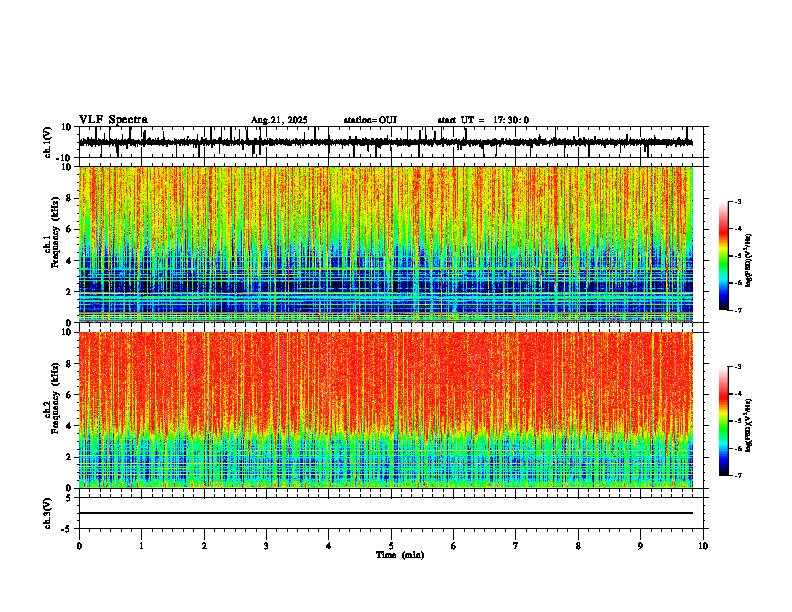Click the time axis tick label "1"
The width and height of the screenshot is (792, 612).
click(x=141, y=546)
